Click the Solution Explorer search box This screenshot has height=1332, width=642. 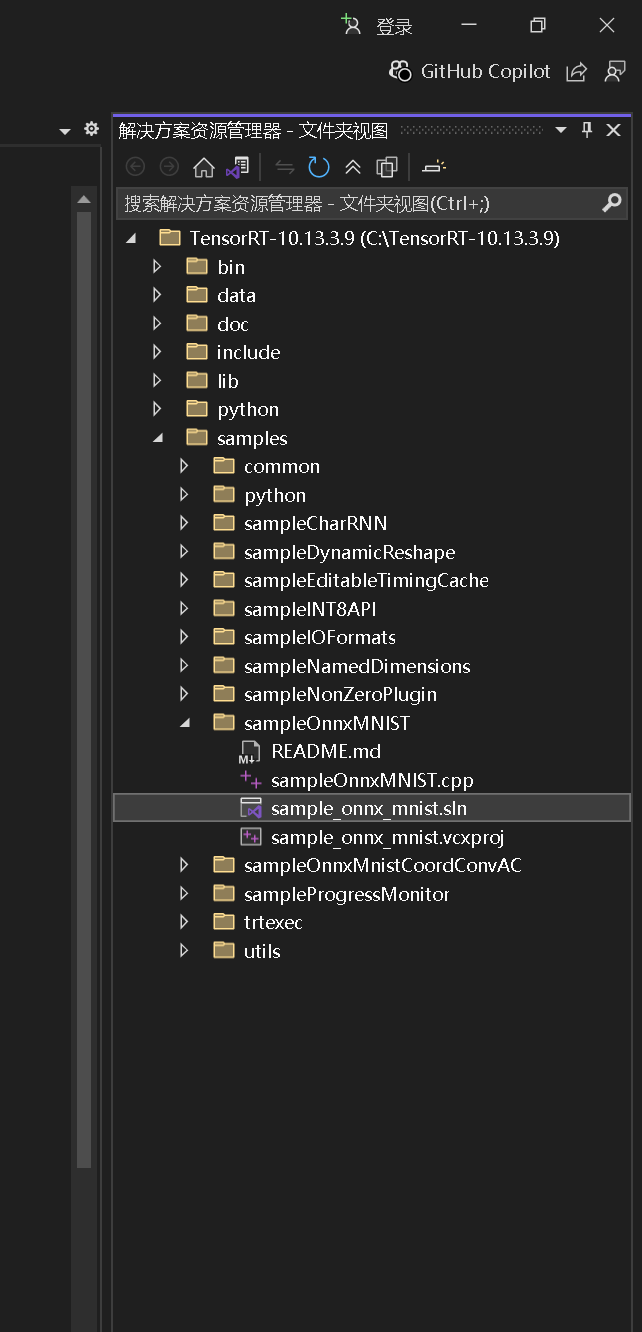pyautogui.click(x=372, y=203)
